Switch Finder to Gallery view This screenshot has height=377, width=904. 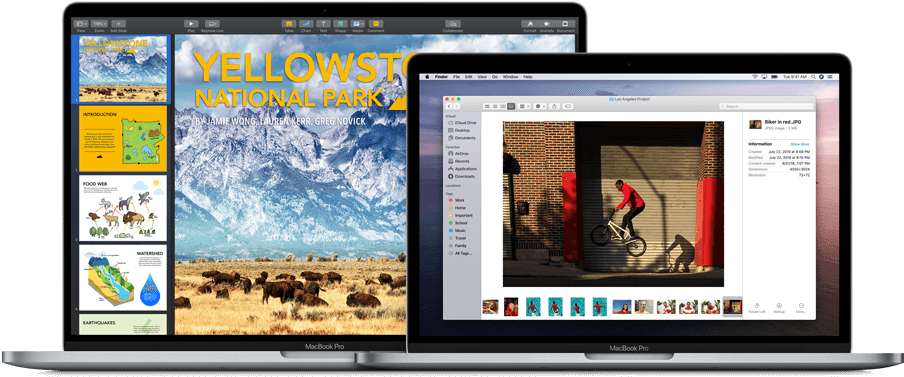click(511, 106)
